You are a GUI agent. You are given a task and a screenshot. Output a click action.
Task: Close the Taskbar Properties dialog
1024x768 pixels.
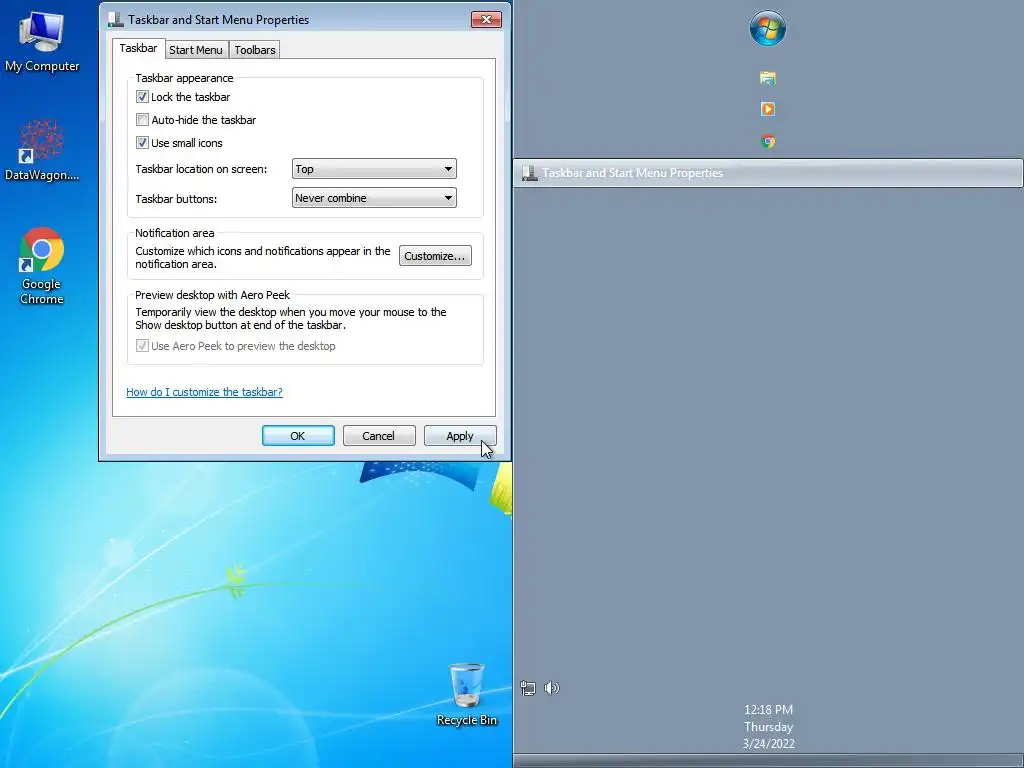tap(487, 20)
